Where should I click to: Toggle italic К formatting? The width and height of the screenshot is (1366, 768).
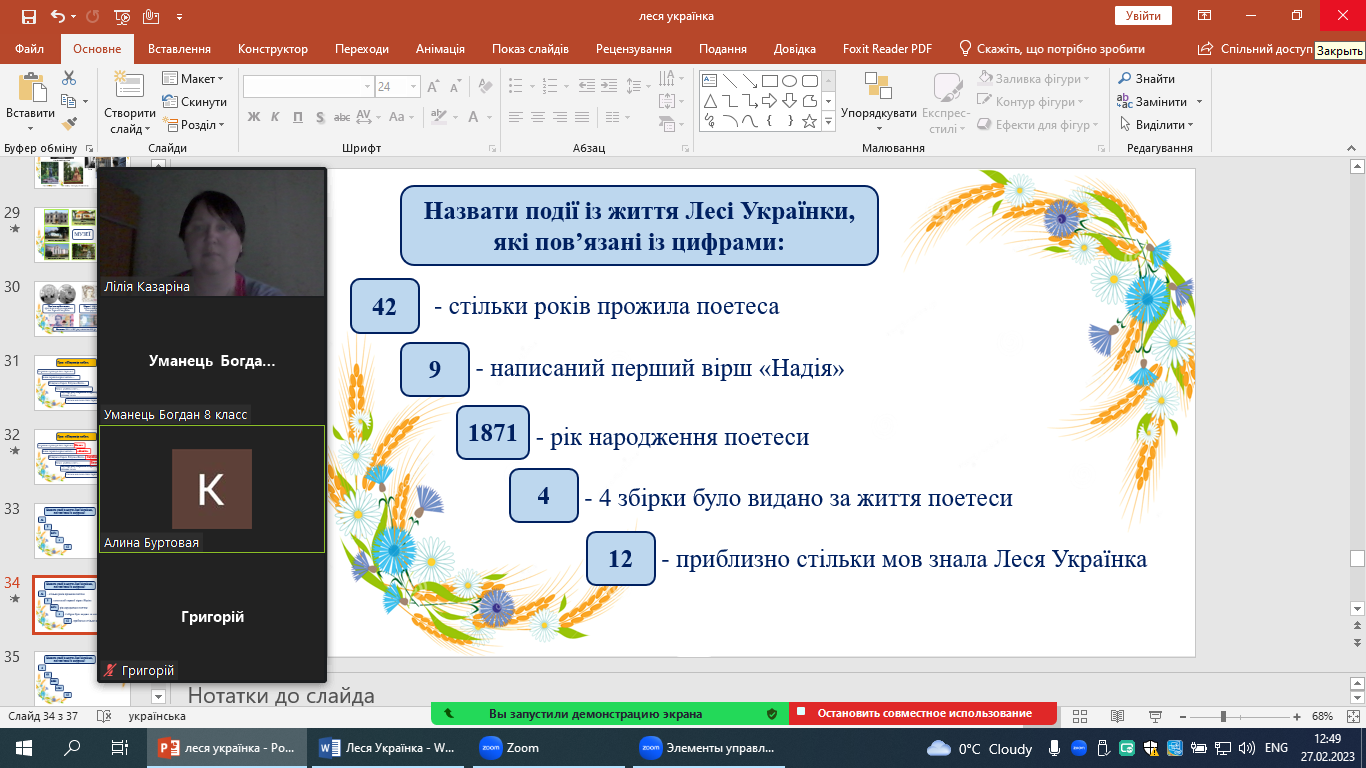coord(276,117)
